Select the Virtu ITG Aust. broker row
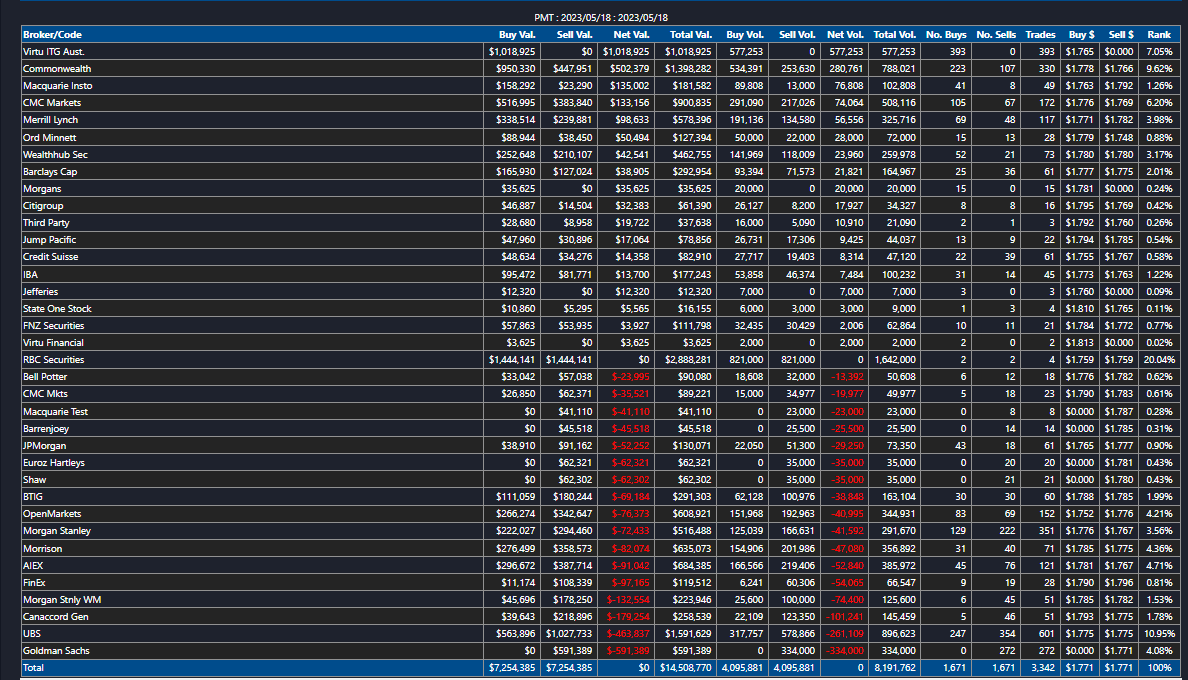The image size is (1188, 680). [601, 51]
